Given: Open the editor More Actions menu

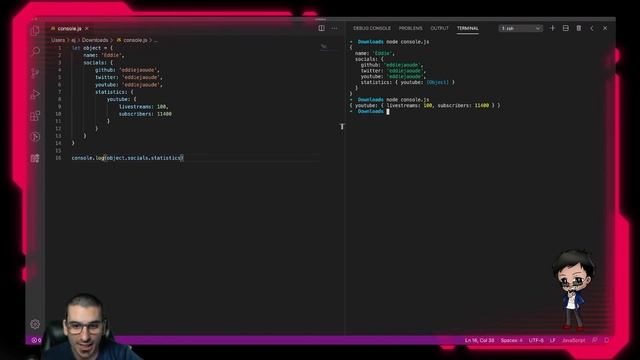Looking at the screenshot, I should (335, 28).
